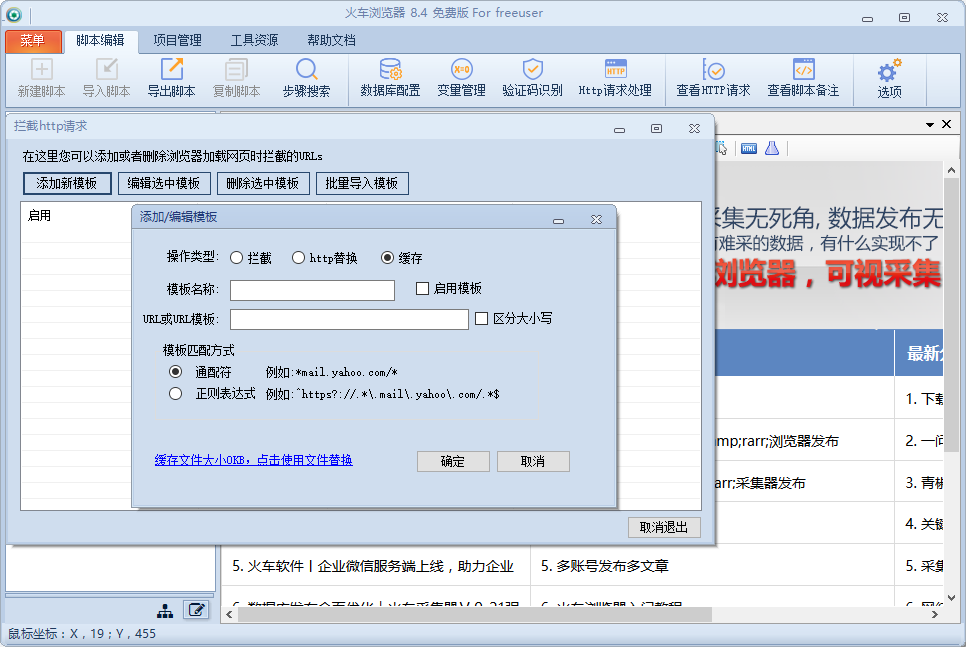
Task: Open 变量管理 variable manager
Action: [461, 78]
